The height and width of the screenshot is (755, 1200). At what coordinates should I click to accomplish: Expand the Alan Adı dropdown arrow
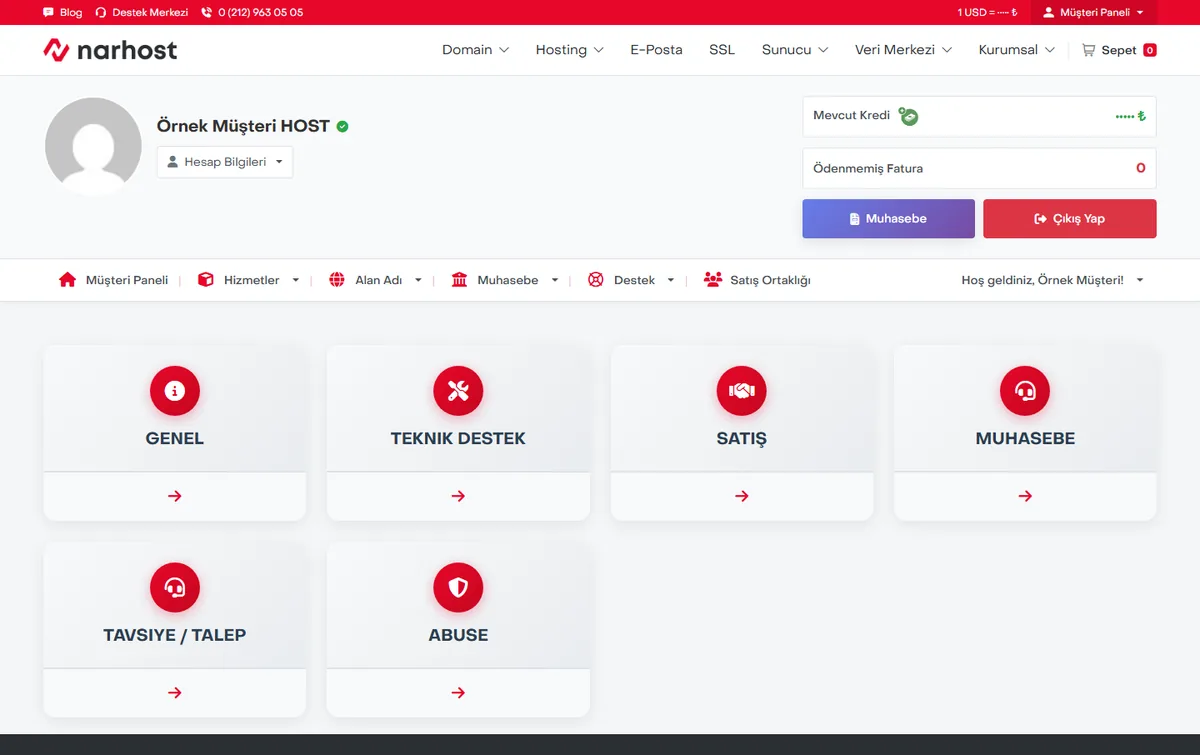pos(418,281)
